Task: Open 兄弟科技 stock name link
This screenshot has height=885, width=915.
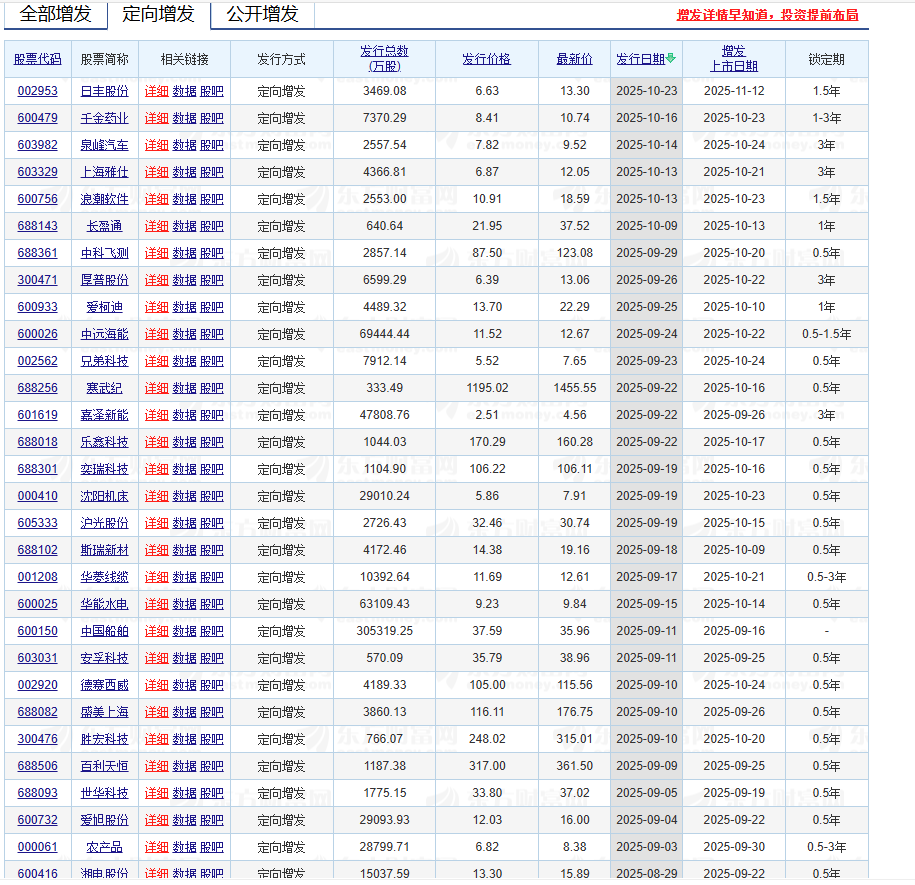Action: click(x=104, y=361)
